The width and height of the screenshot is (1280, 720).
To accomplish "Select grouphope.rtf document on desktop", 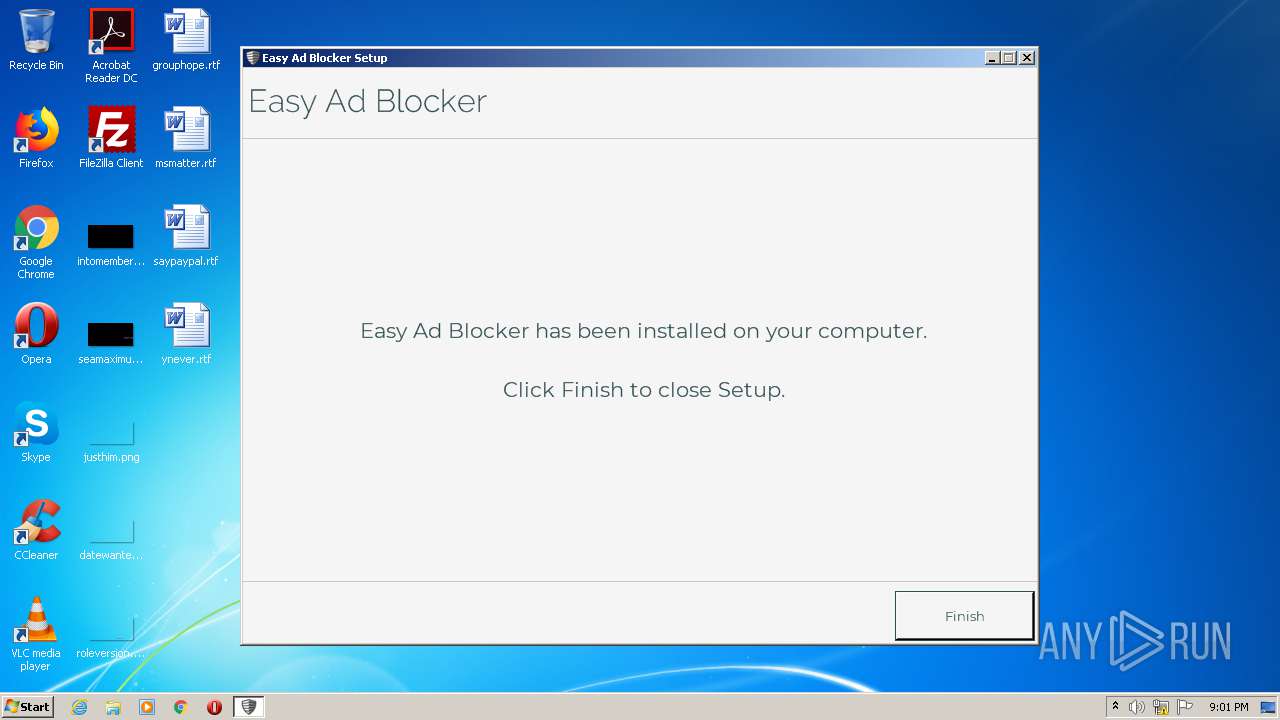I will [x=186, y=40].
